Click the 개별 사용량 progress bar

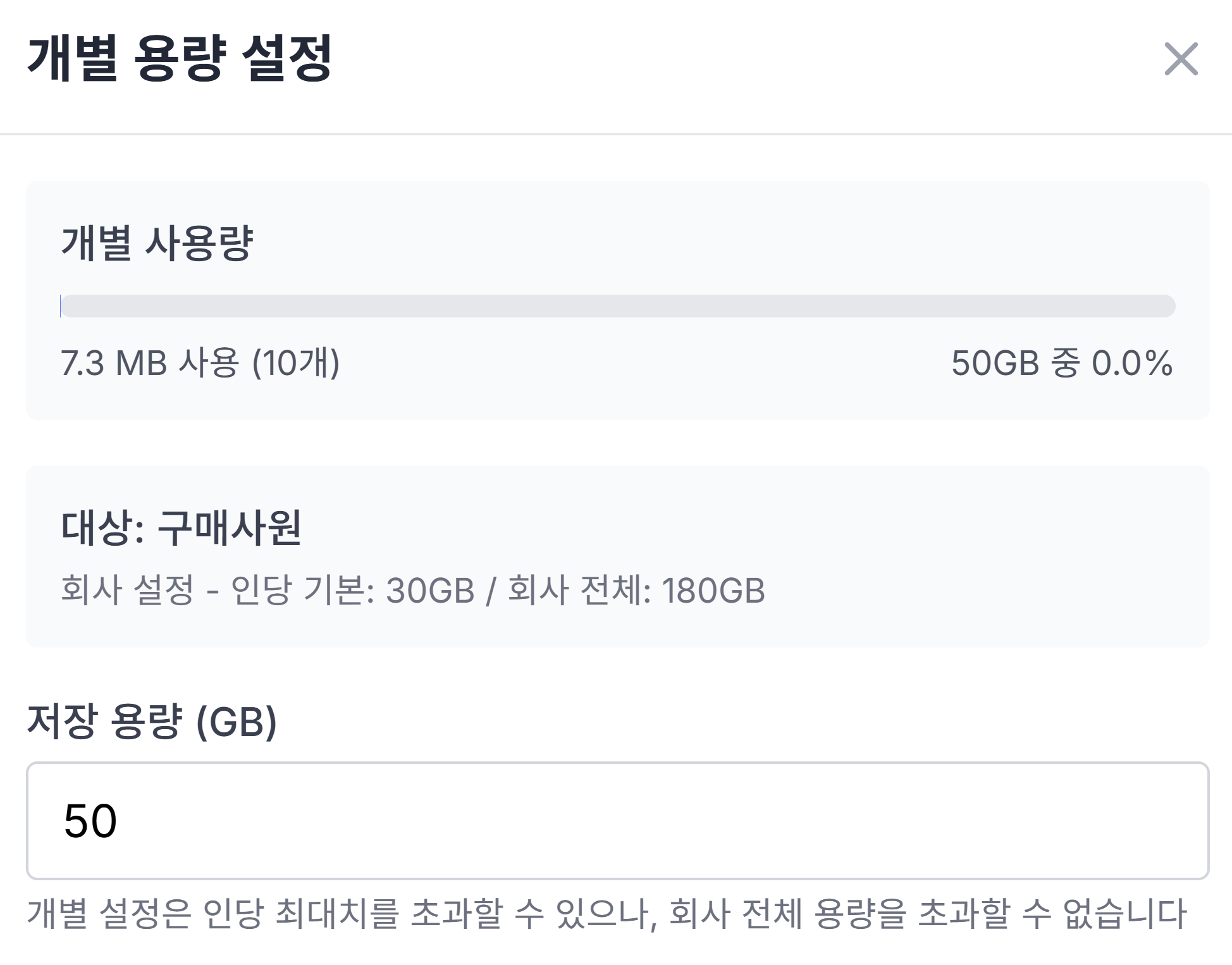617,306
